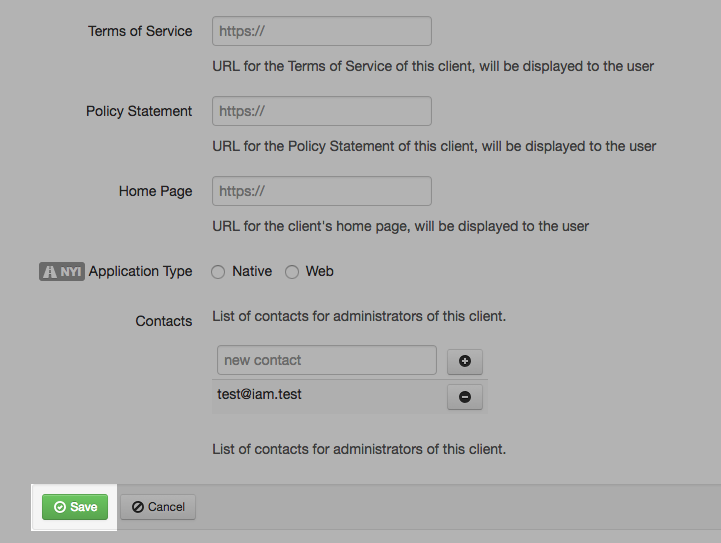Focus the Home Page URL input
The width and height of the screenshot is (721, 543).
coord(321,191)
